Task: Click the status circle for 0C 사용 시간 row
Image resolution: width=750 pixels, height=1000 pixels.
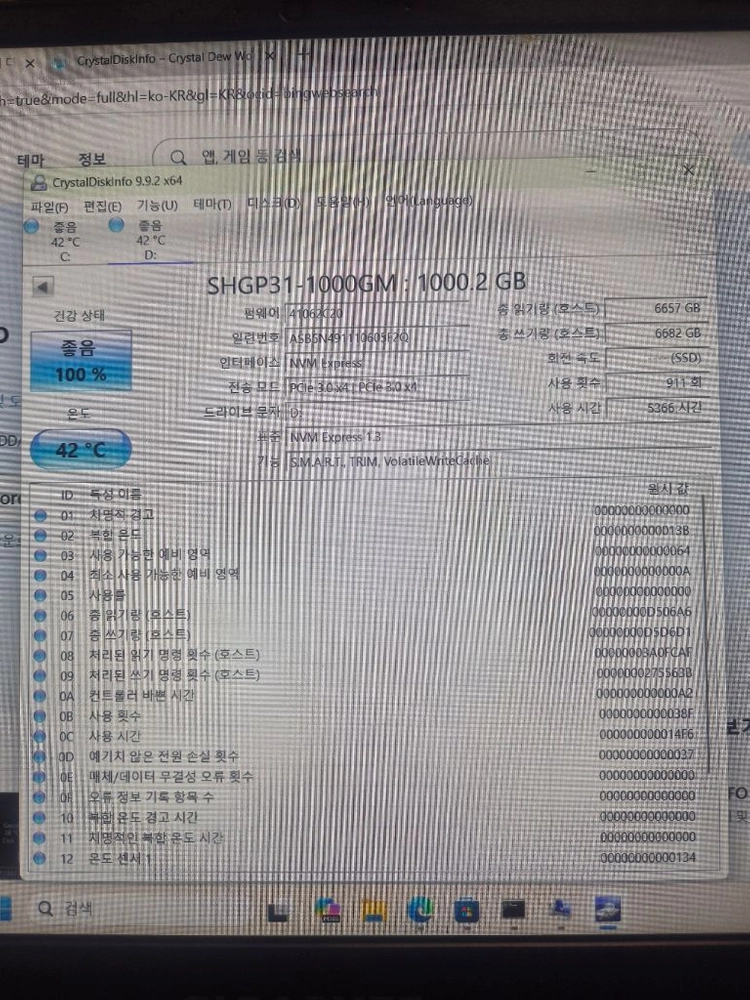Action: point(40,737)
